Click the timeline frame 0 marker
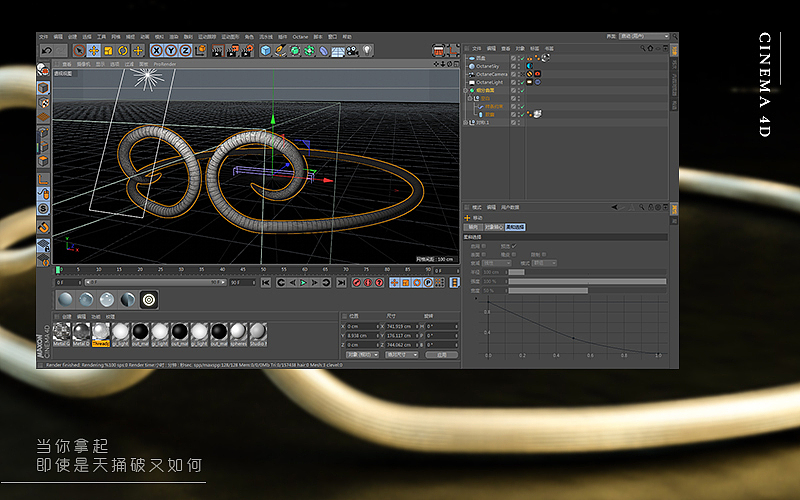The height and width of the screenshot is (500, 800). click(58, 269)
